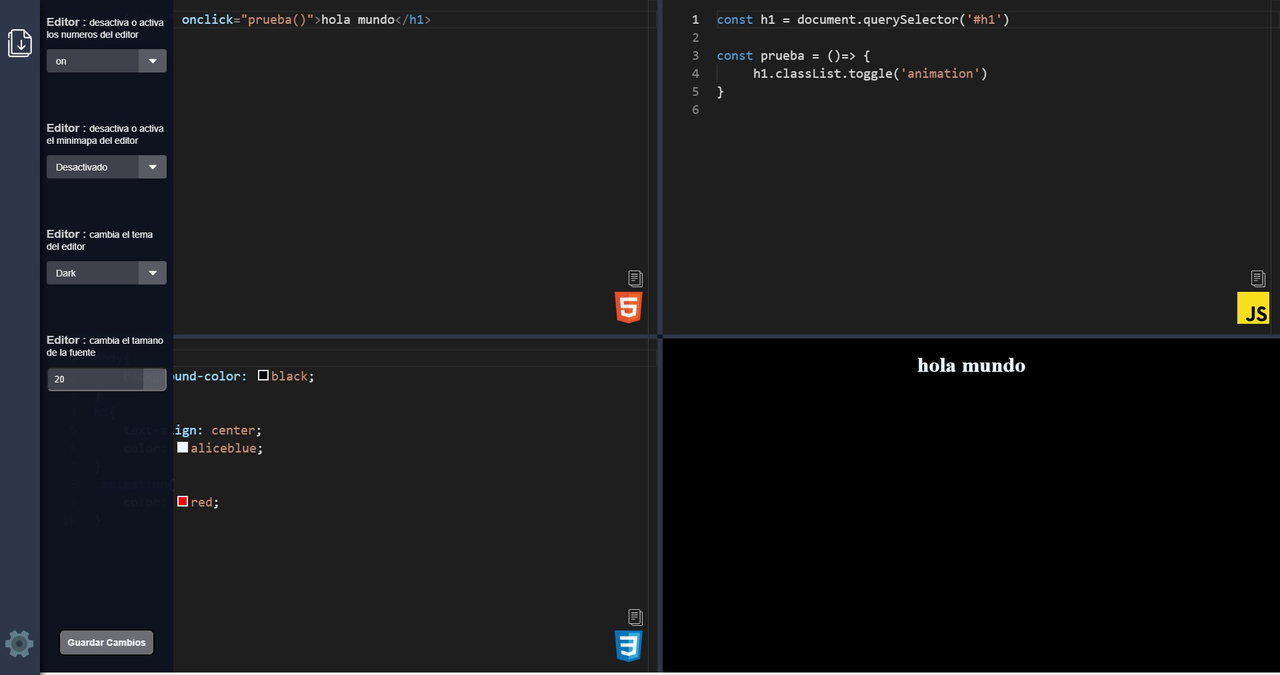Open the line numbers 'on' dropdown
The image size is (1280, 675).
point(106,61)
